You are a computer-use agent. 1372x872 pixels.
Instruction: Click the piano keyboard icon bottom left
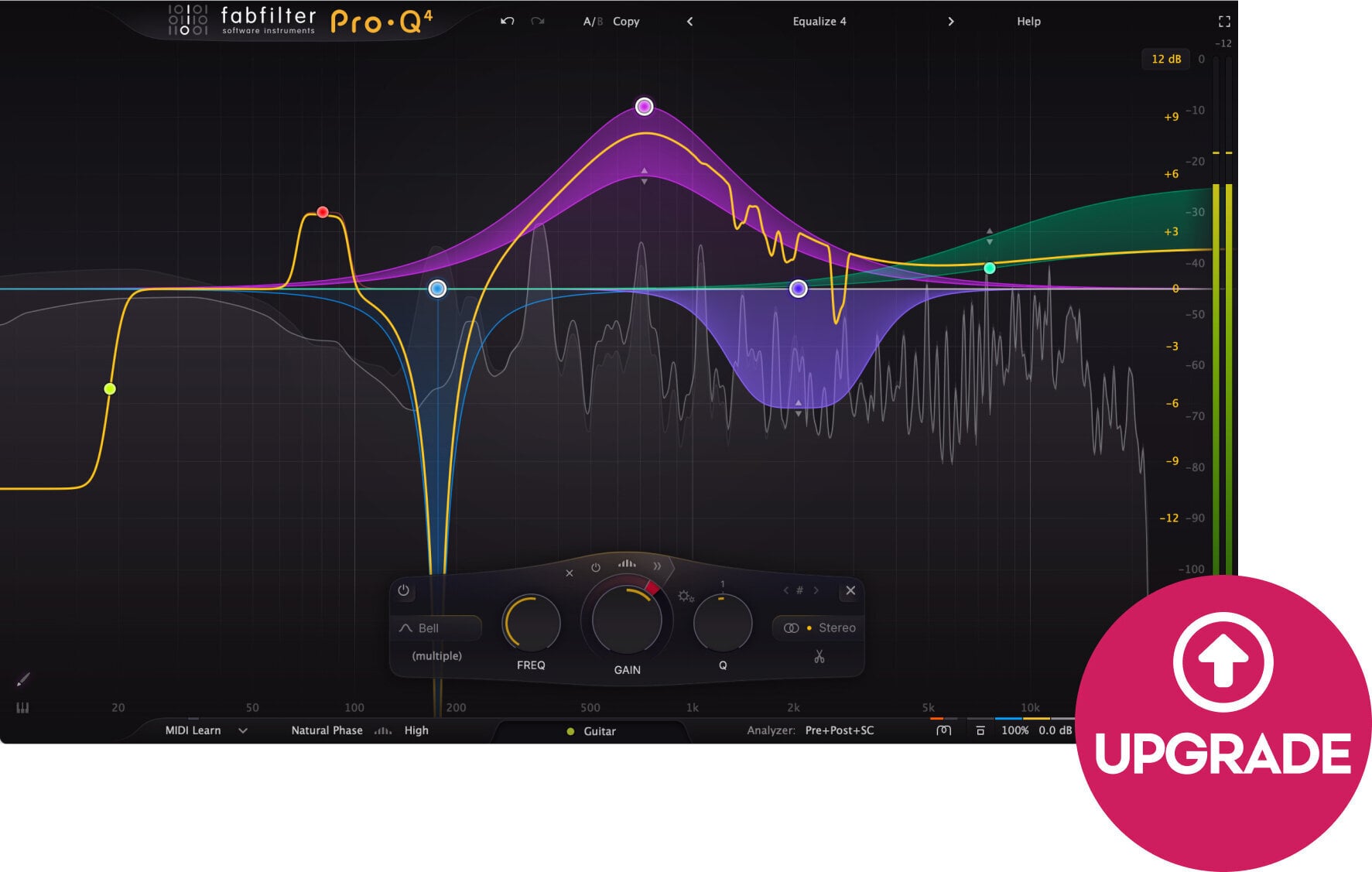(22, 707)
